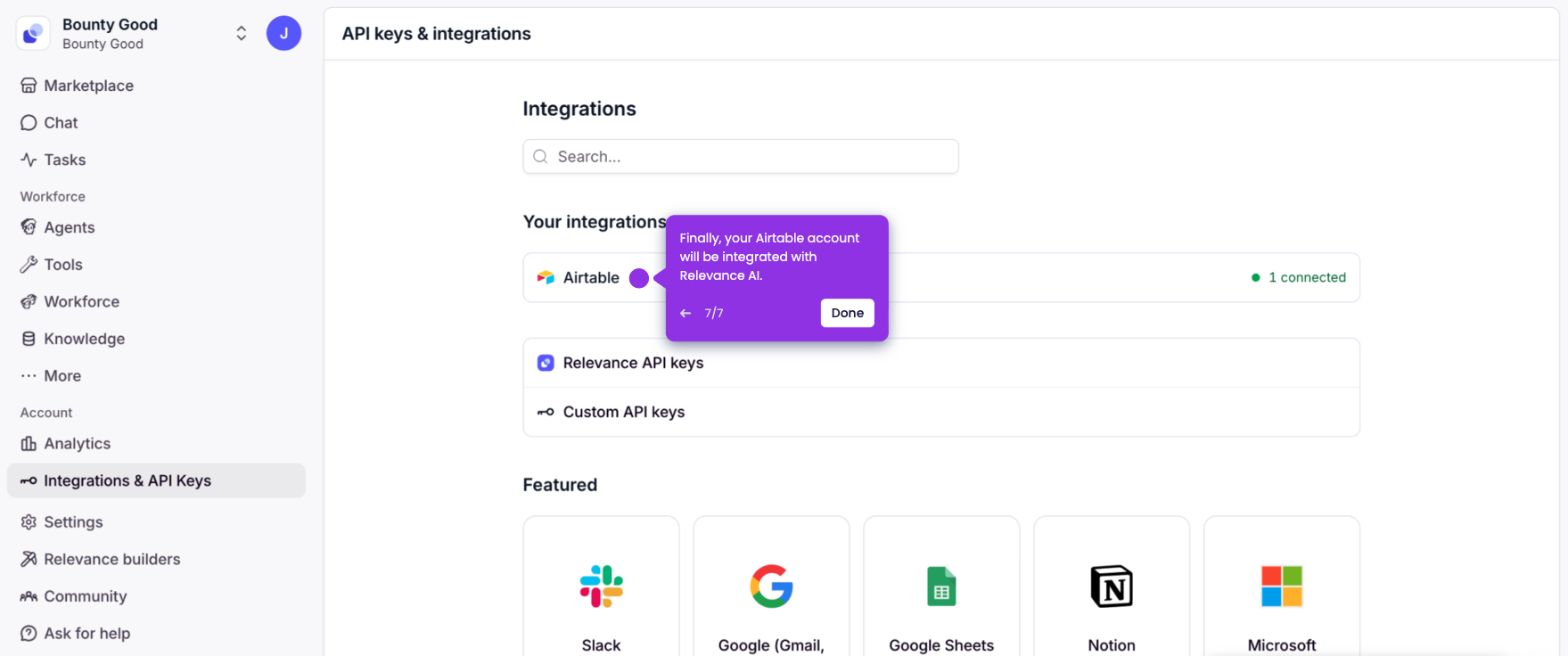Viewport: 1568px width, 656px height.
Task: Click the Tools wrench icon
Action: tap(29, 265)
